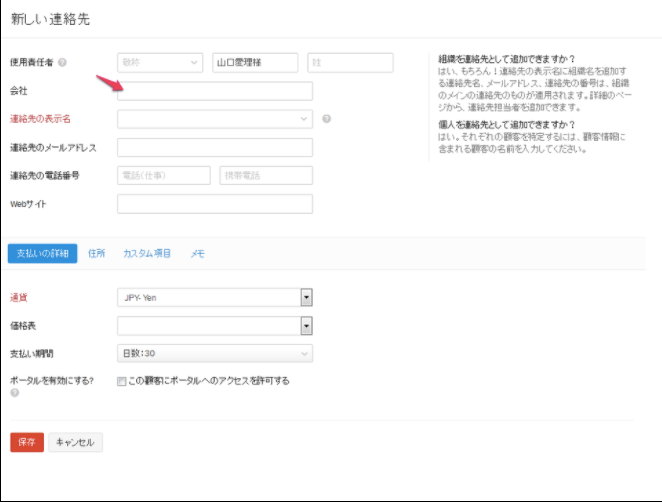The height and width of the screenshot is (502, 662).
Task: Switch to the 住所 tab
Action: click(97, 254)
